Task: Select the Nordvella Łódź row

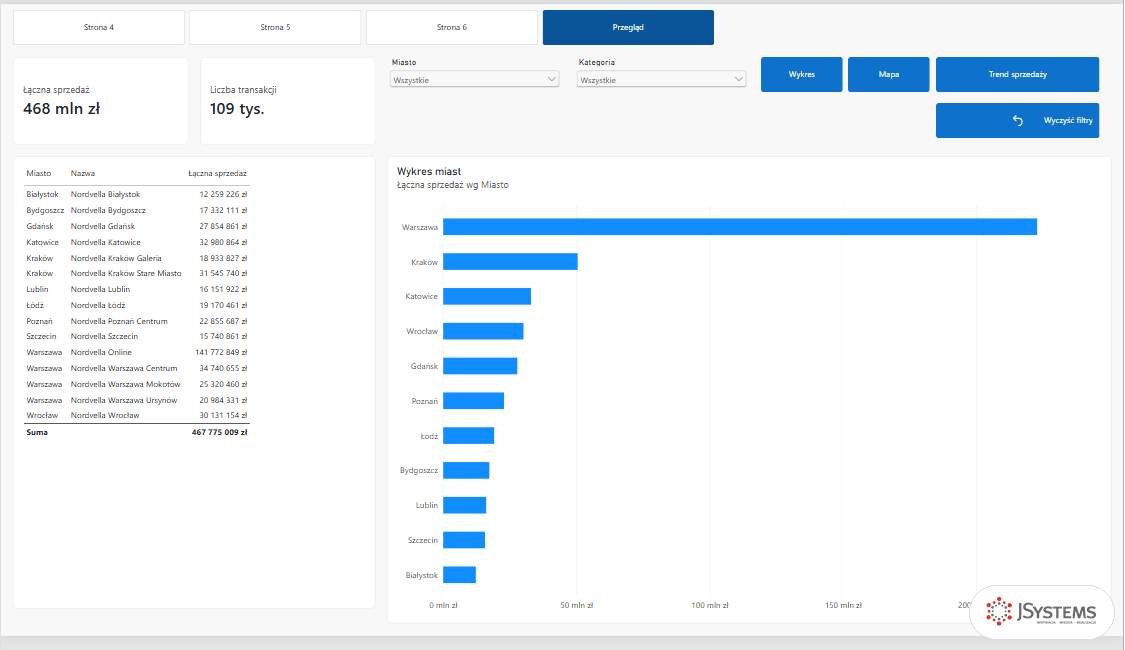Action: pyautogui.click(x=136, y=305)
